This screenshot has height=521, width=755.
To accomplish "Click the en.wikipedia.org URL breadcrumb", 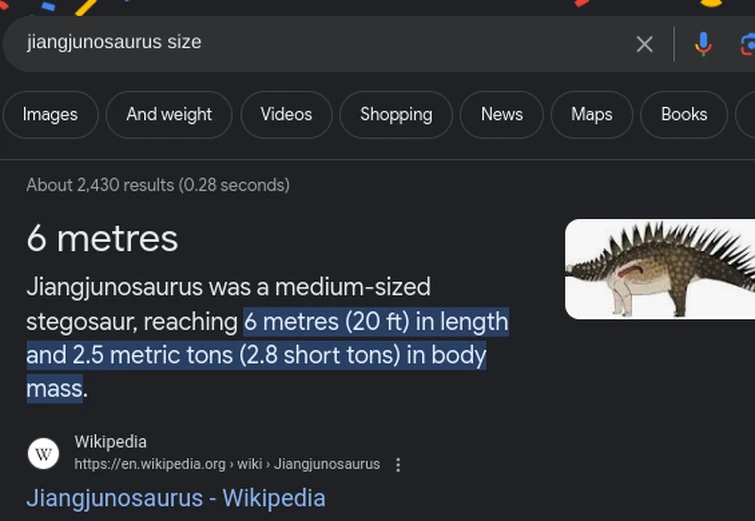I will (227, 464).
